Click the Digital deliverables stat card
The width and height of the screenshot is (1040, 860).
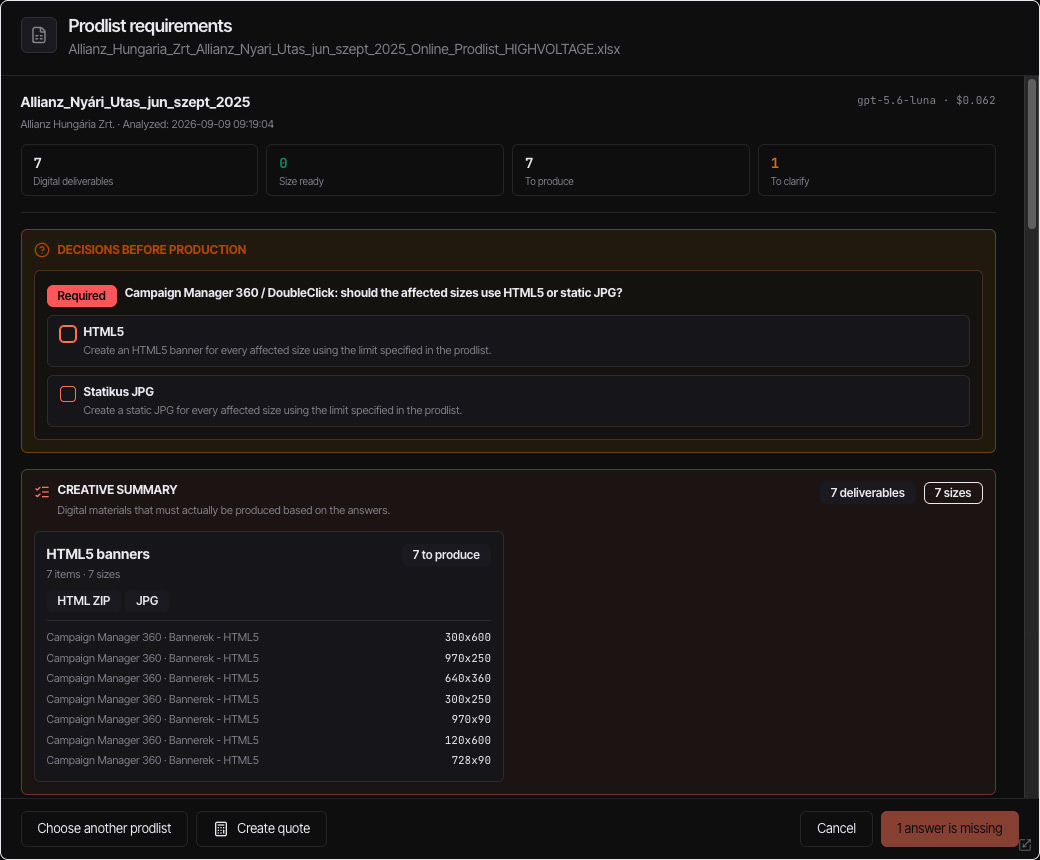(x=139, y=170)
